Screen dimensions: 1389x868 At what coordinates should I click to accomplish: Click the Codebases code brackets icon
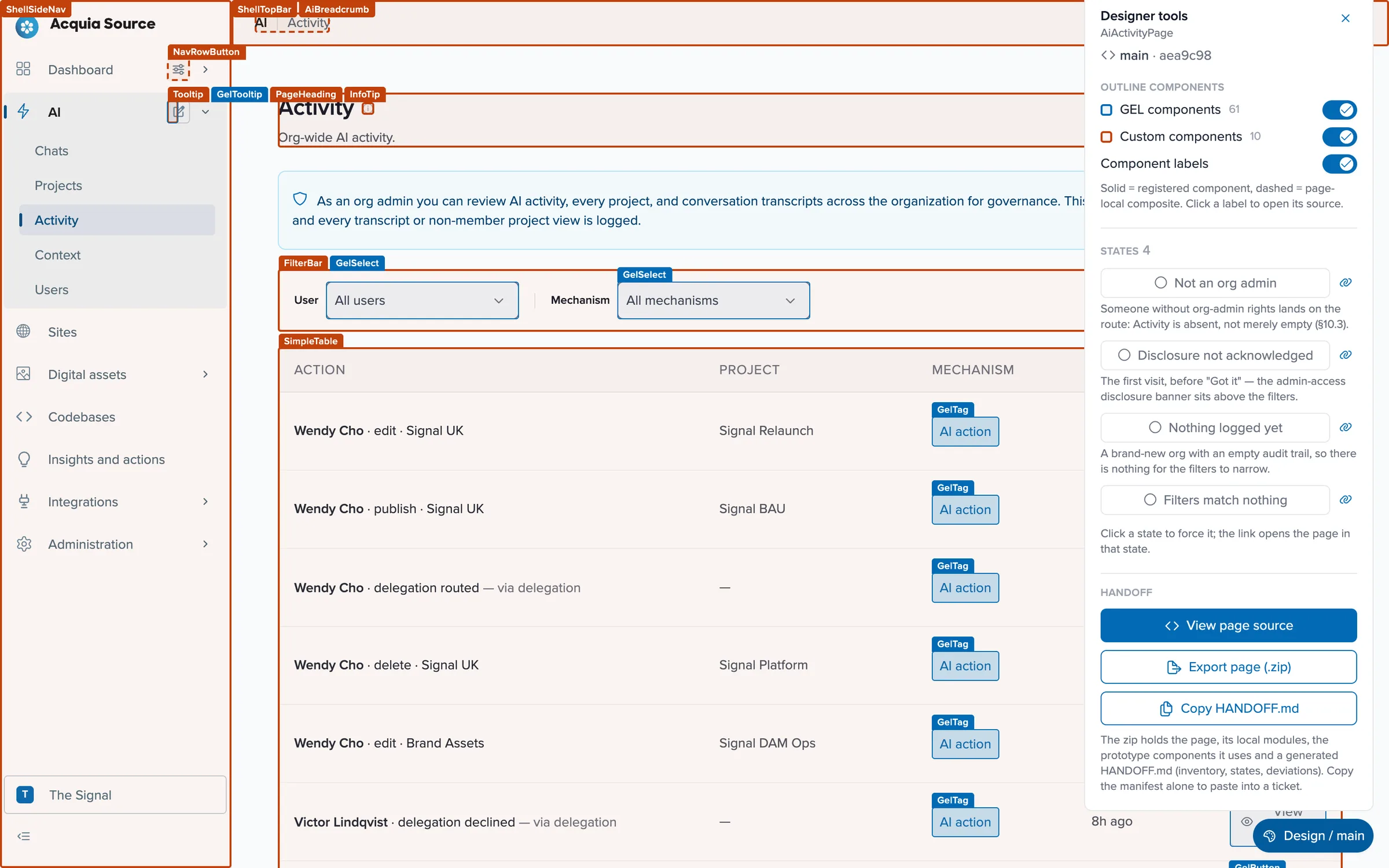point(24,417)
